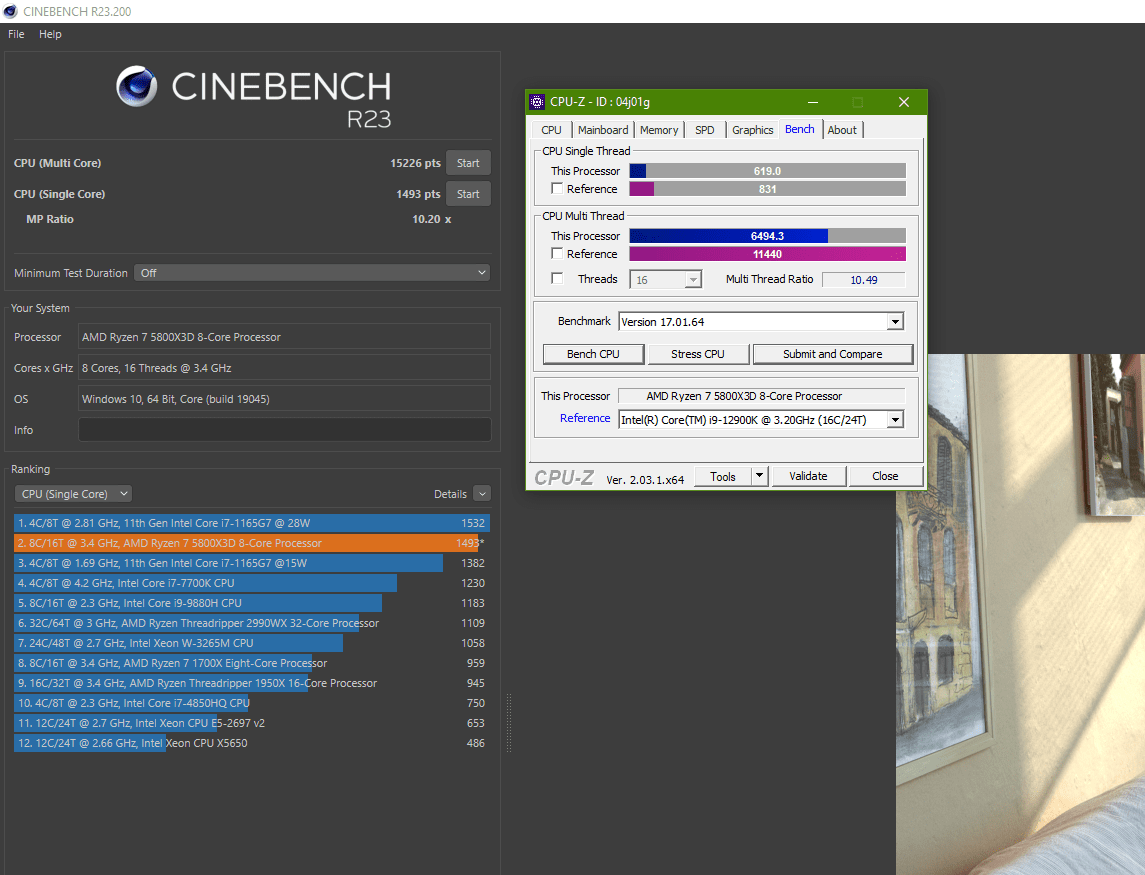Click the Cinebench logo sphere icon
The image size is (1145, 875).
tap(137, 86)
